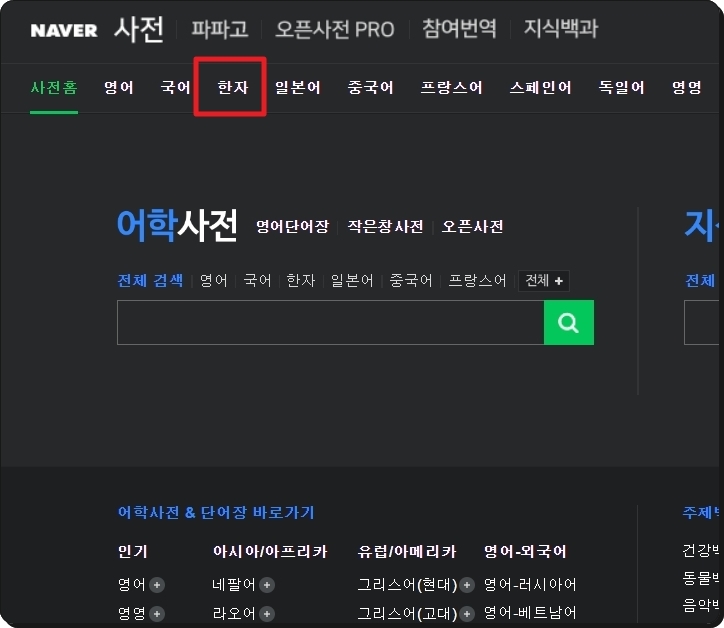724x628 pixels.
Task: Choose 전체 검색 search filter
Action: coord(150,280)
